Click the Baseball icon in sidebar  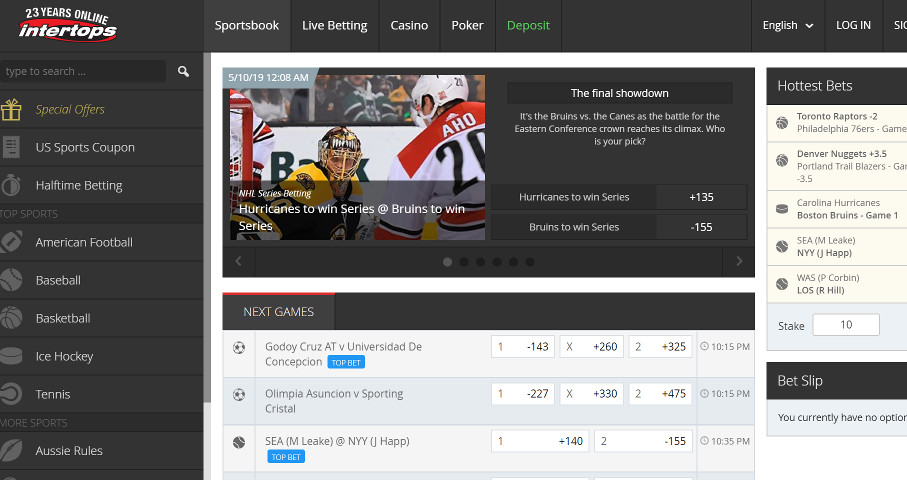tap(10, 280)
